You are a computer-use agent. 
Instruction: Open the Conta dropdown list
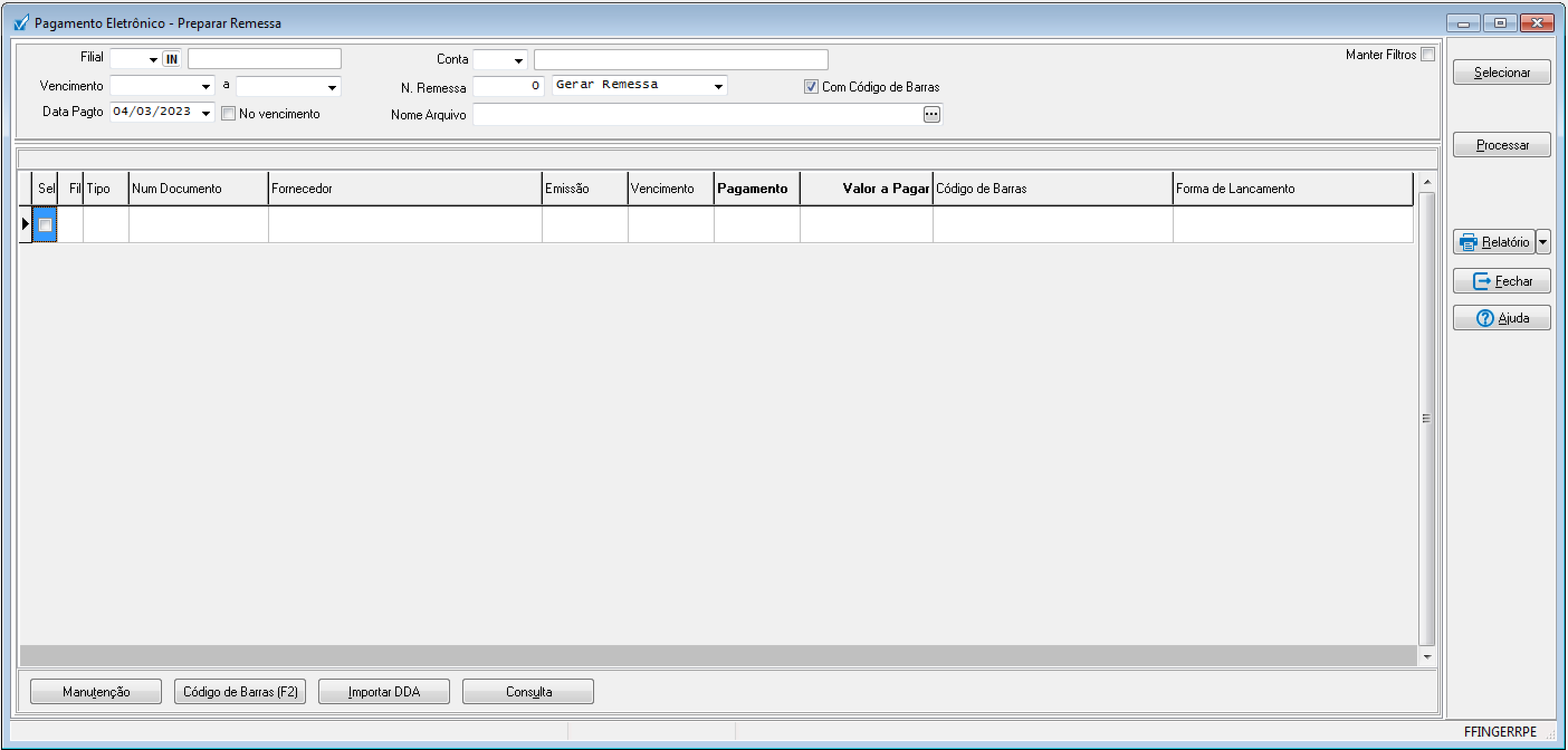[518, 60]
